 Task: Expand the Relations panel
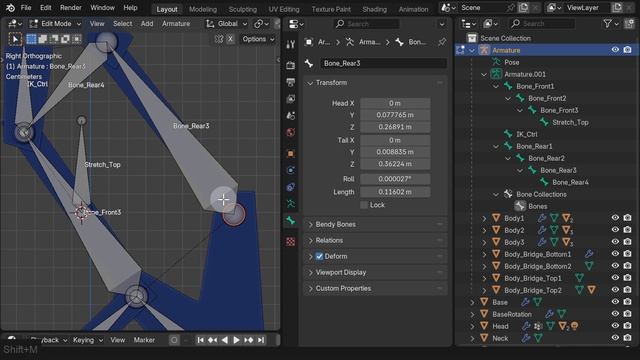[310, 240]
